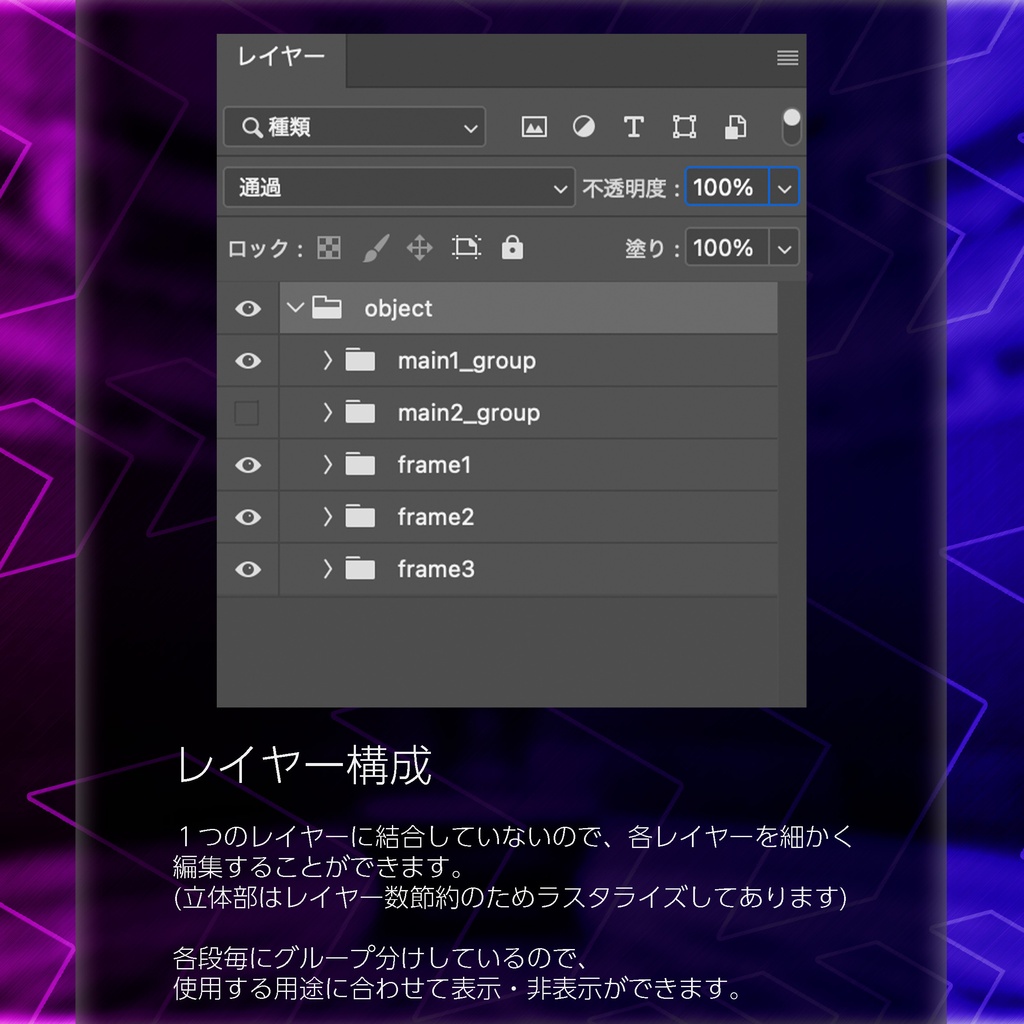Select the frame1 layer name
The image size is (1024, 1024).
434,465
